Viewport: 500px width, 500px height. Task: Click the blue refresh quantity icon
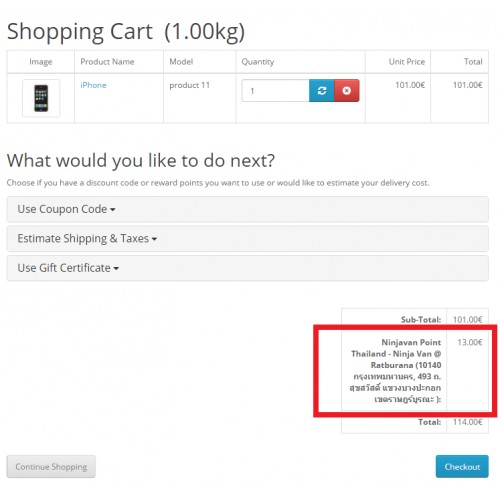(321, 90)
